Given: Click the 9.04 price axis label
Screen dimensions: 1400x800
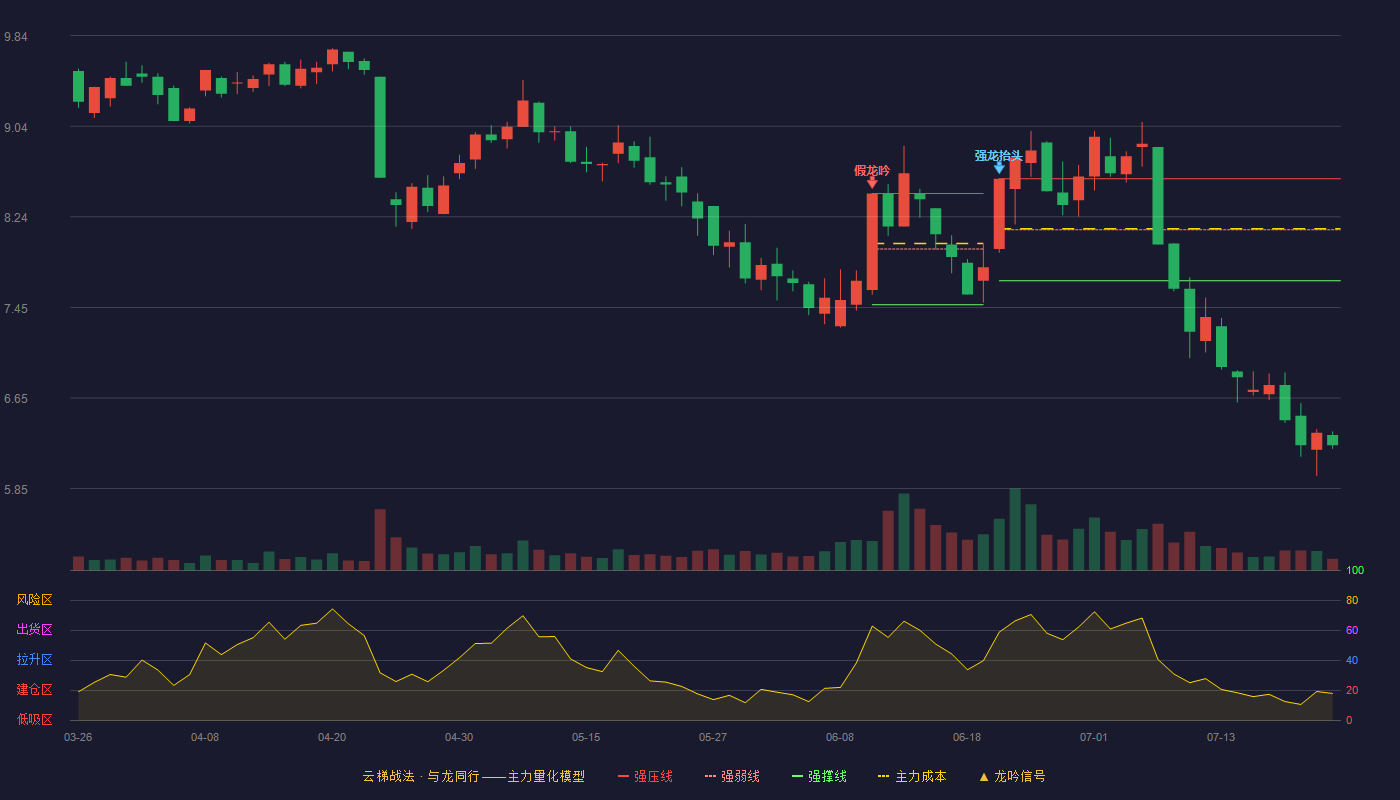Looking at the screenshot, I should [x=16, y=127].
